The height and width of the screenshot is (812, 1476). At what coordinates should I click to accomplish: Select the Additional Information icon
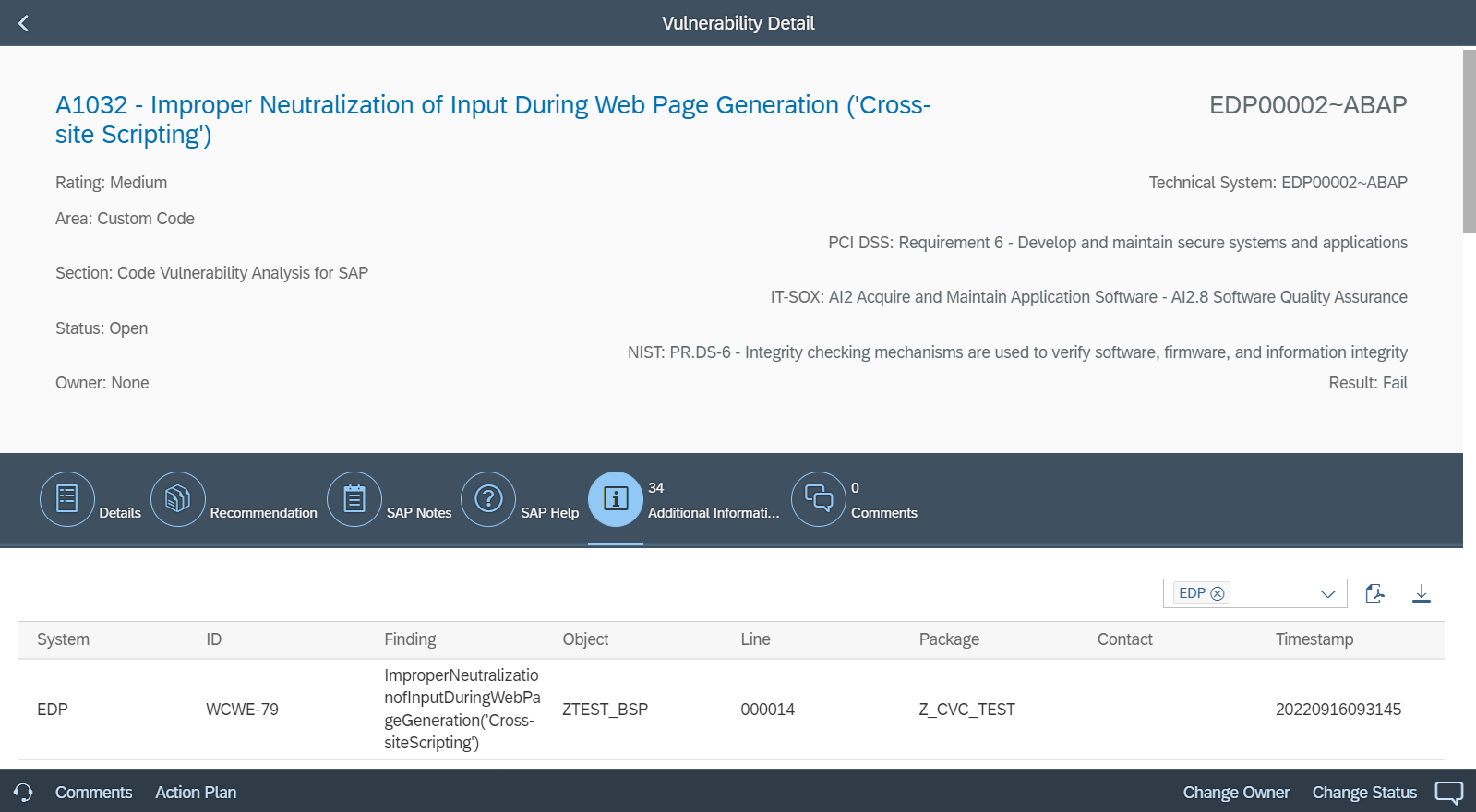point(615,499)
